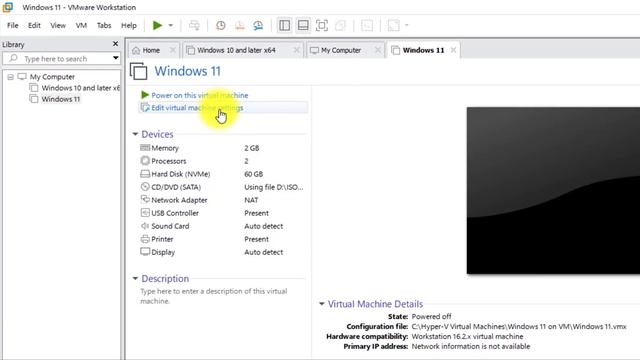Select Windows 11 in the Library tree
This screenshot has height=360, width=640.
tap(60, 99)
